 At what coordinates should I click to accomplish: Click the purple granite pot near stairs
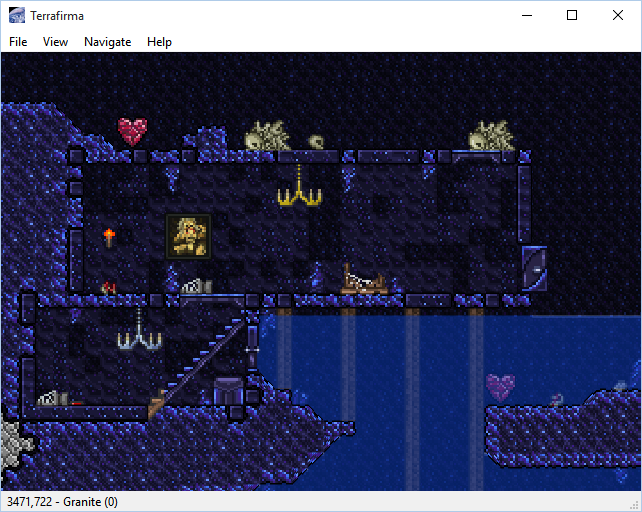click(229, 390)
